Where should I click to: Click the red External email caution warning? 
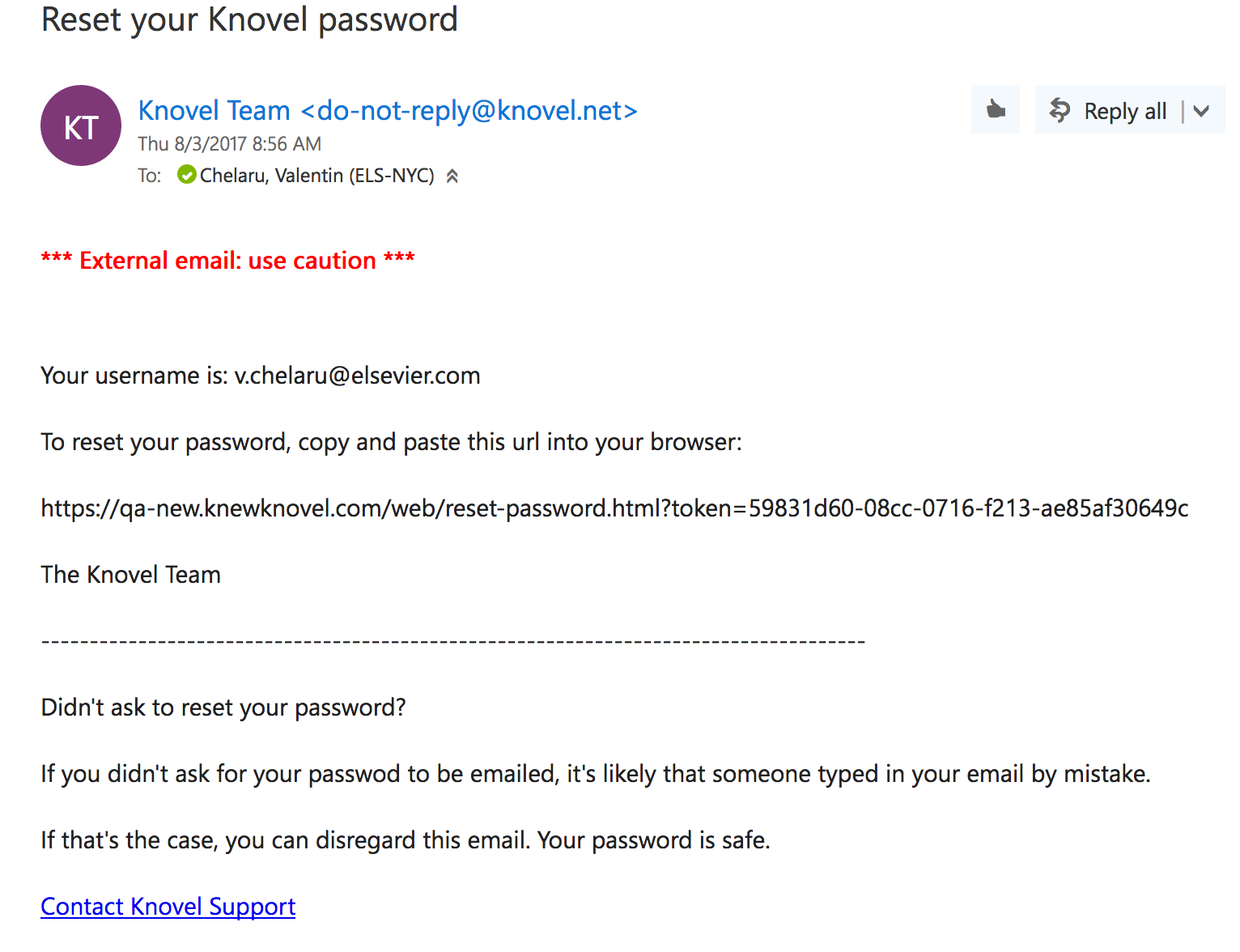pyautogui.click(x=227, y=261)
